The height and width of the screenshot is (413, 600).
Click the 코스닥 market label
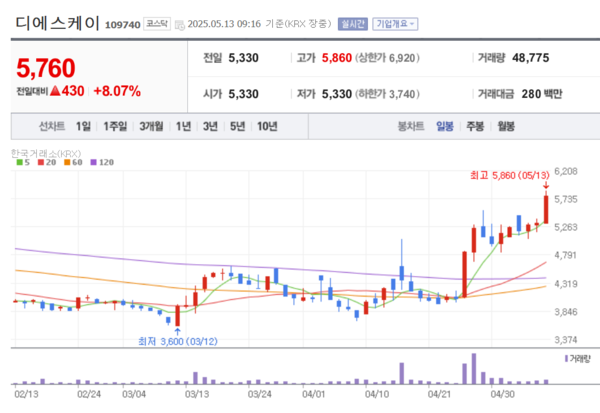(x=157, y=24)
